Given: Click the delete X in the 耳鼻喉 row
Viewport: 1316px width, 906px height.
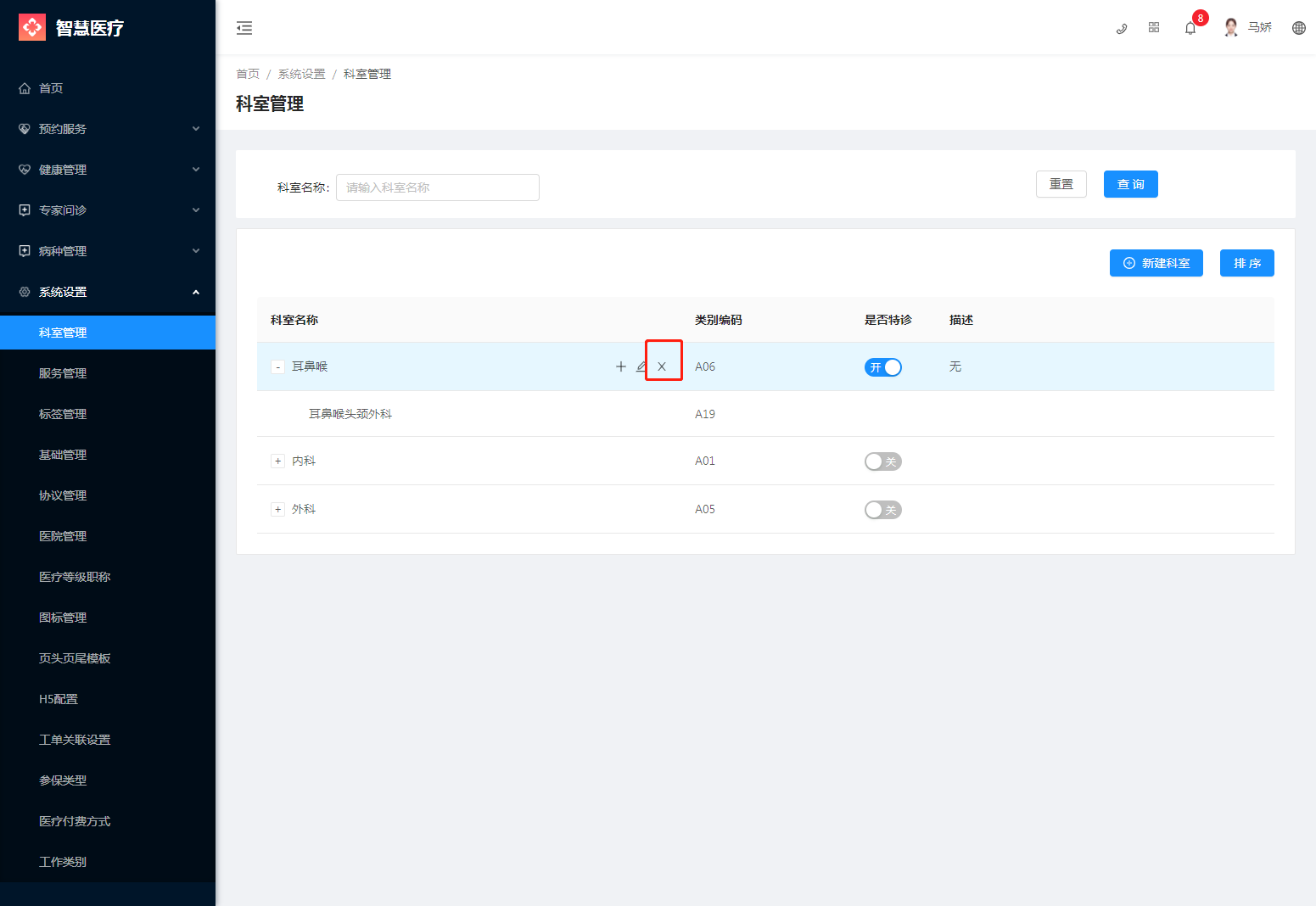Looking at the screenshot, I should pos(662,366).
